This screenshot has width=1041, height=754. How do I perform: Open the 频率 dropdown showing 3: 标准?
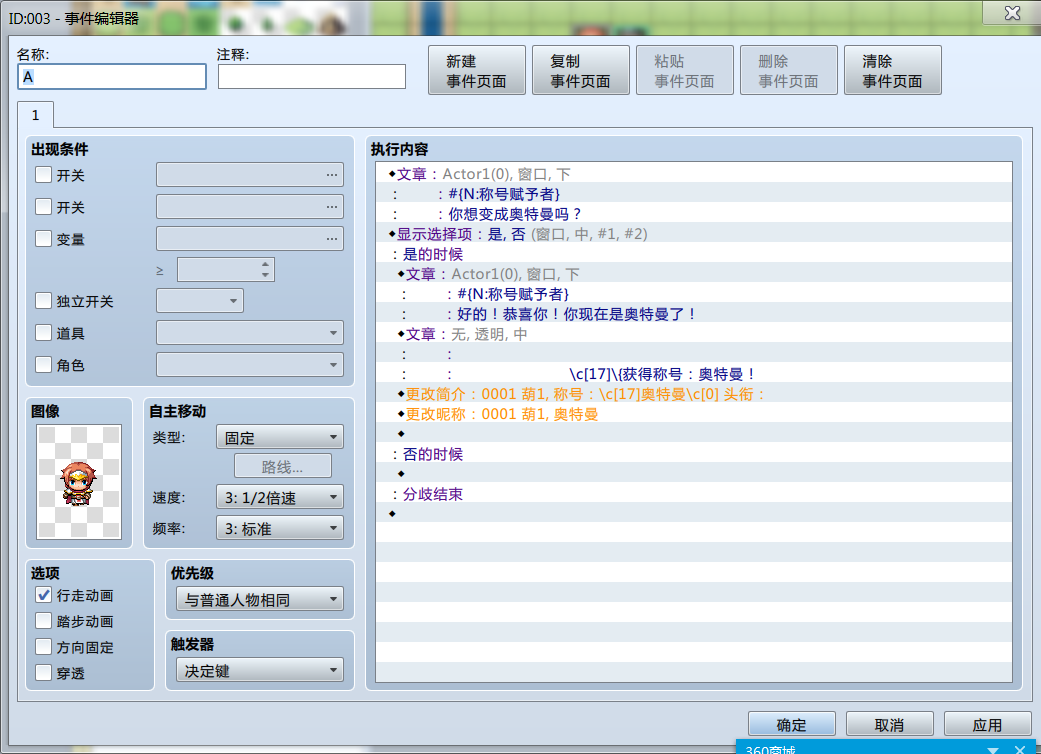pyautogui.click(x=280, y=528)
